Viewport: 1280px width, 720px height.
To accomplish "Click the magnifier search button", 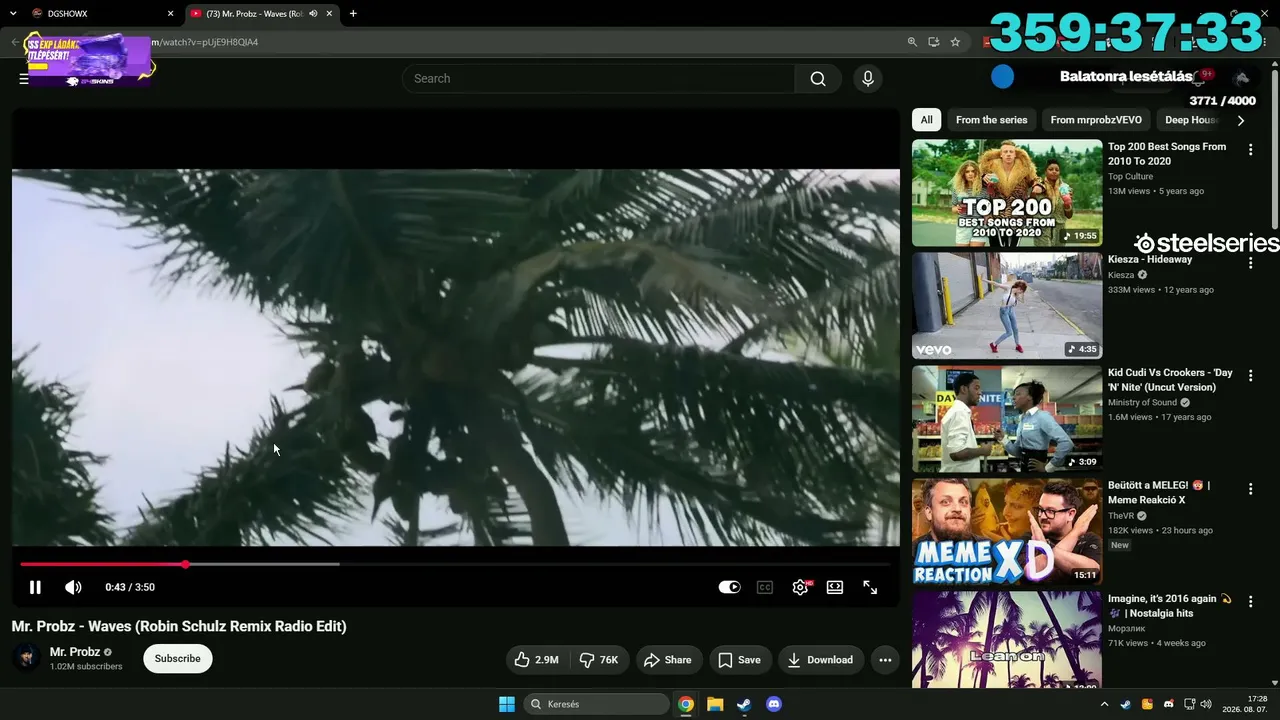I will click(818, 79).
